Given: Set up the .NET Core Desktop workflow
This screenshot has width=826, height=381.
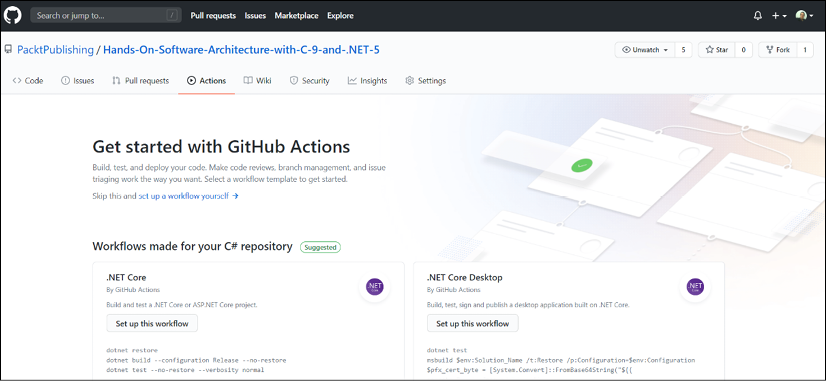Looking at the screenshot, I should 473,323.
